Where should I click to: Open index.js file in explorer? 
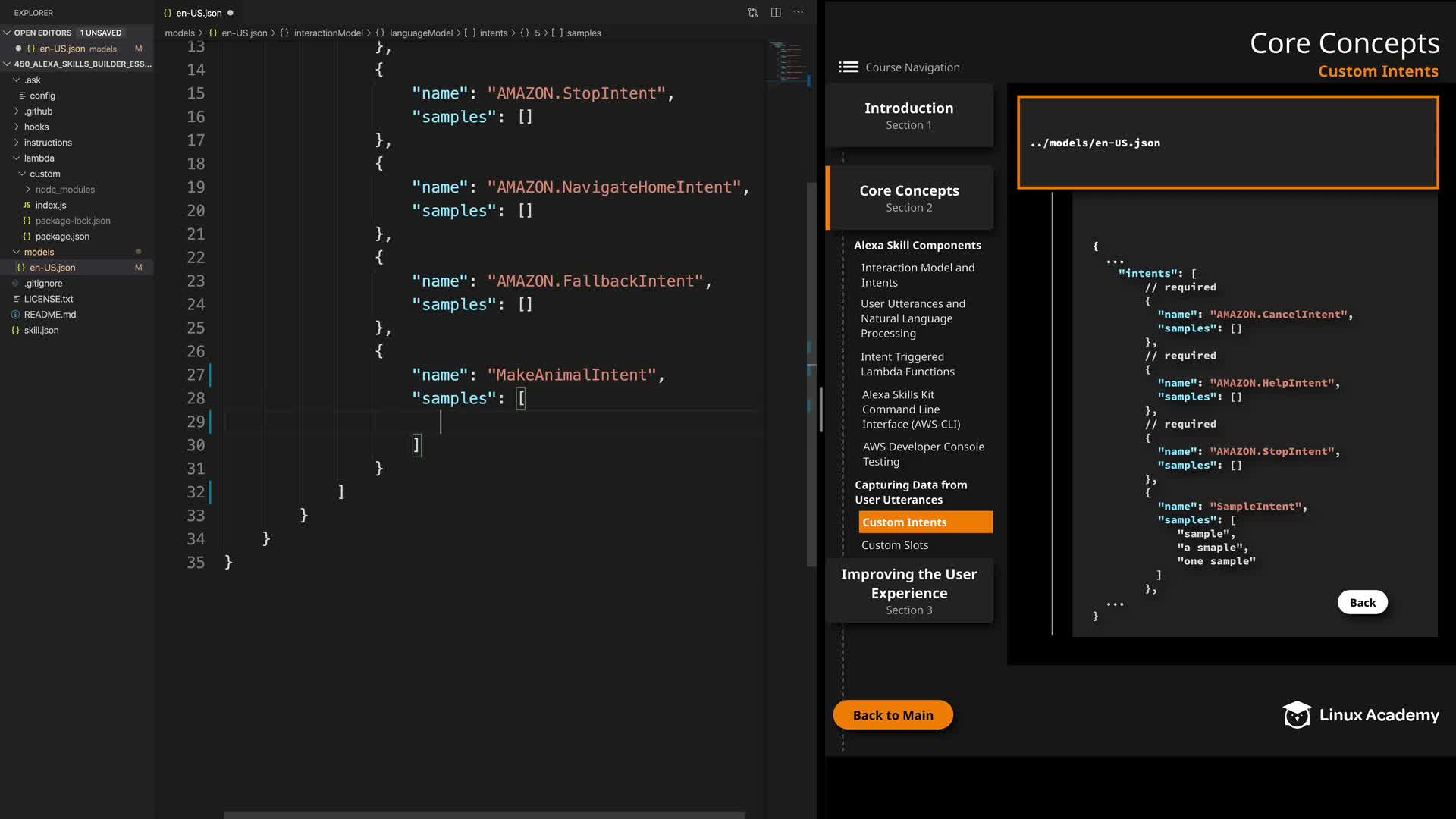[50, 205]
